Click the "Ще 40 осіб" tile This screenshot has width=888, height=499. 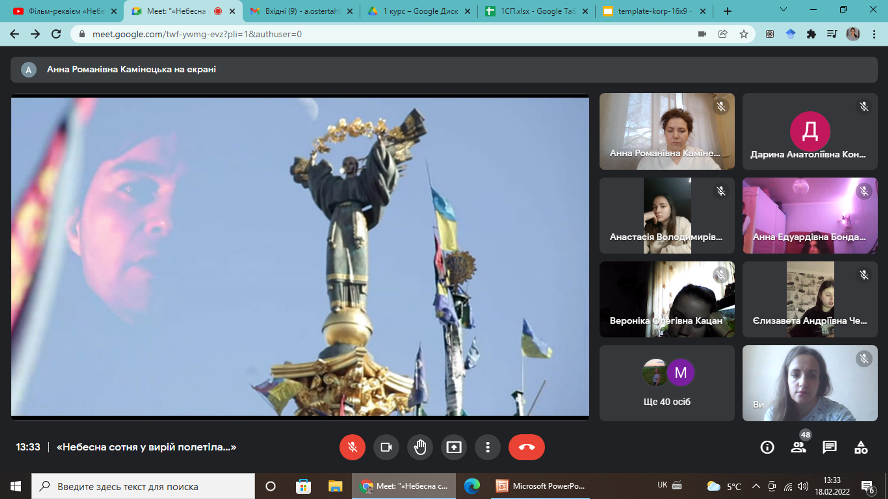coord(667,383)
